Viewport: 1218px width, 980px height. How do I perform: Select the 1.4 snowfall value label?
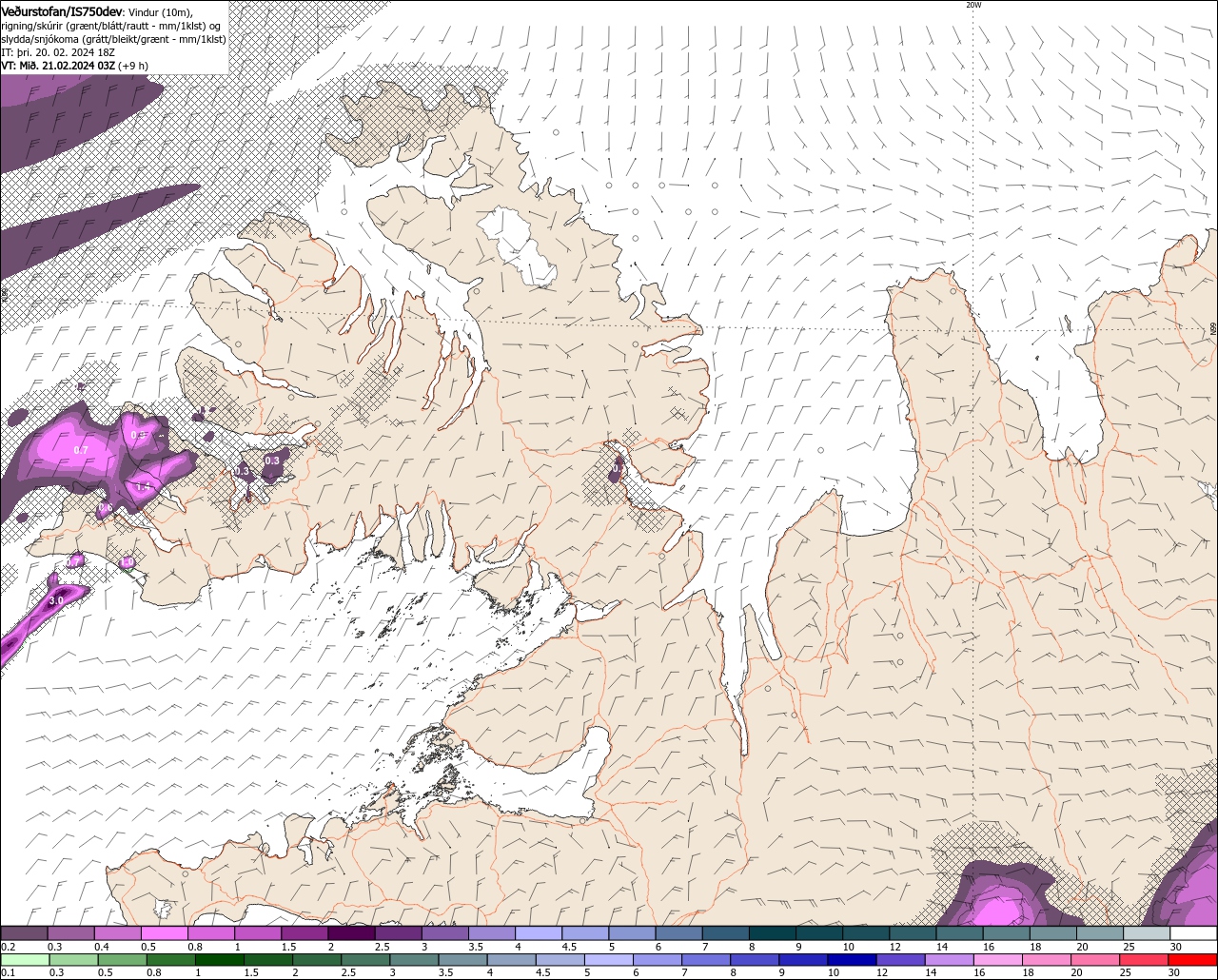point(144,486)
